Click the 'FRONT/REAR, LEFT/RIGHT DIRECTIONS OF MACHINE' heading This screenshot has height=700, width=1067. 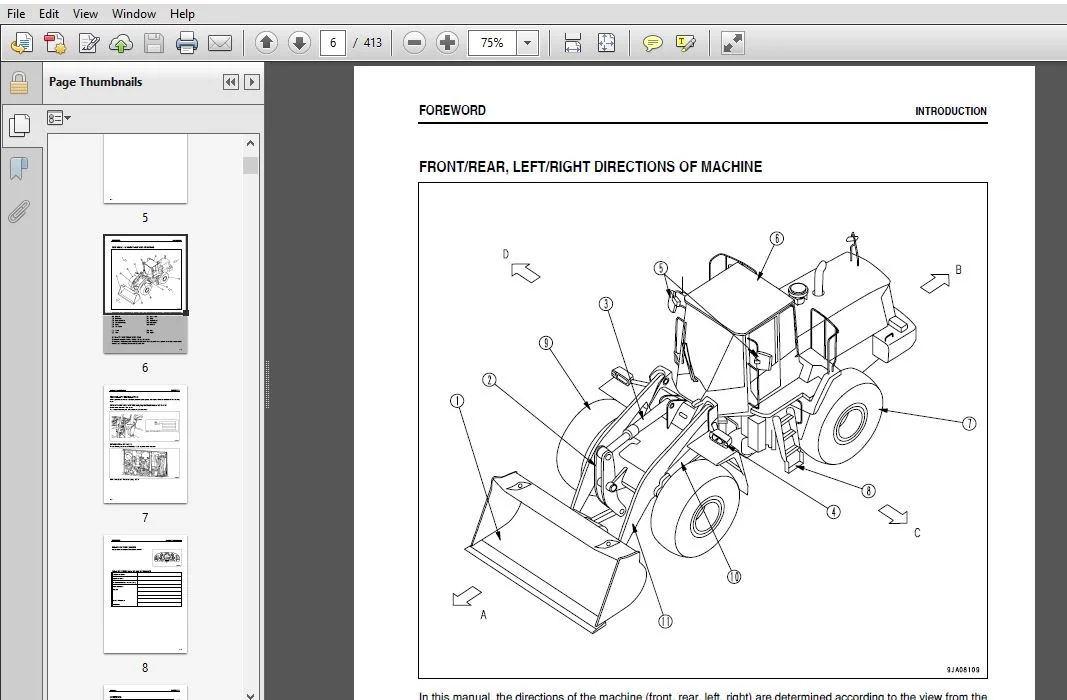[590, 167]
